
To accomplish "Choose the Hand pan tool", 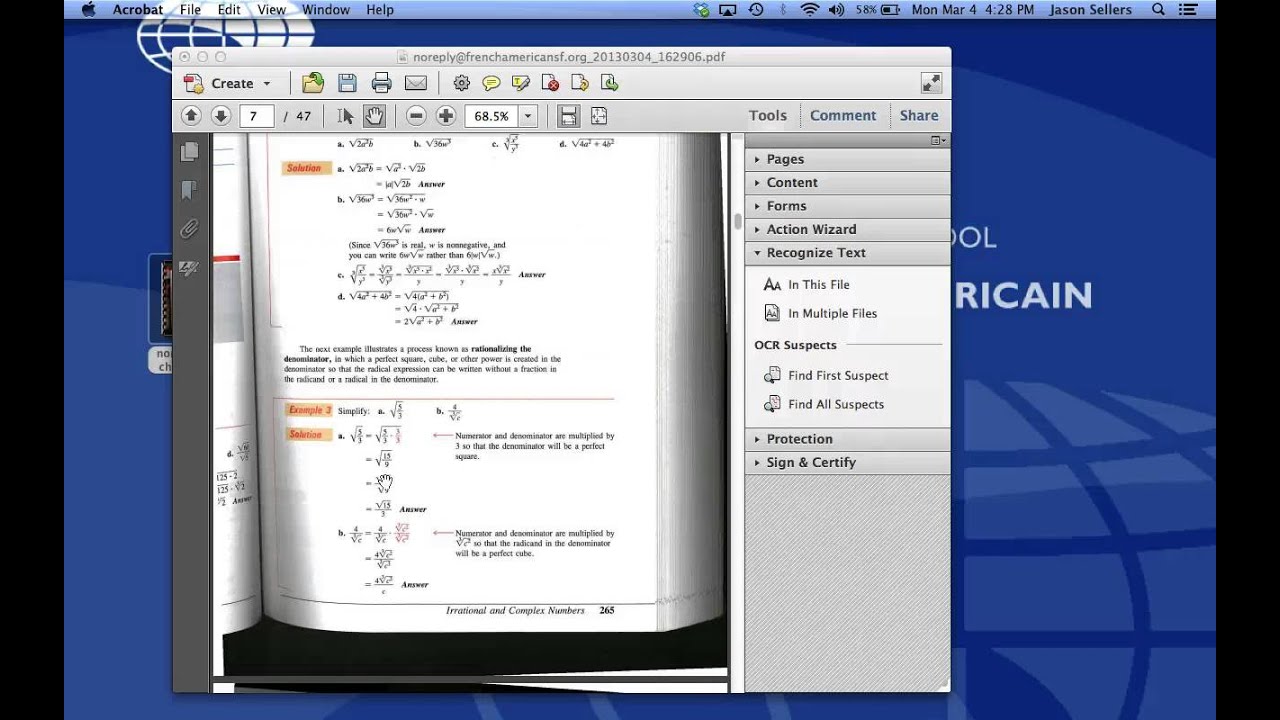I will 374,116.
